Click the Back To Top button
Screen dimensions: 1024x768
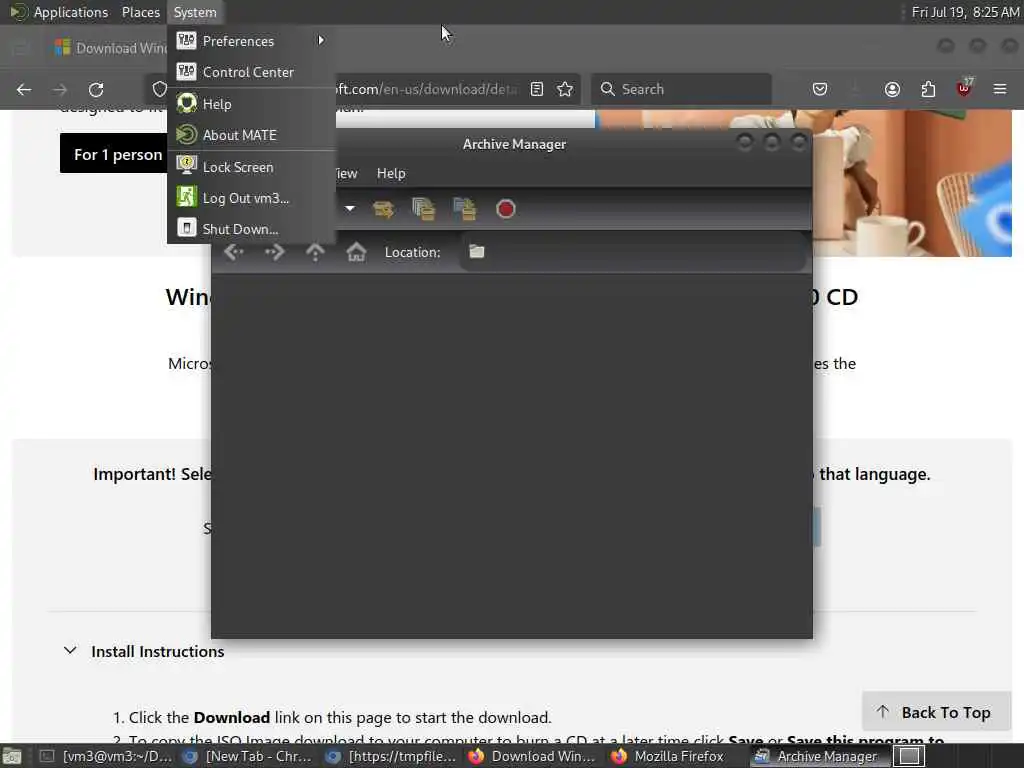point(936,712)
